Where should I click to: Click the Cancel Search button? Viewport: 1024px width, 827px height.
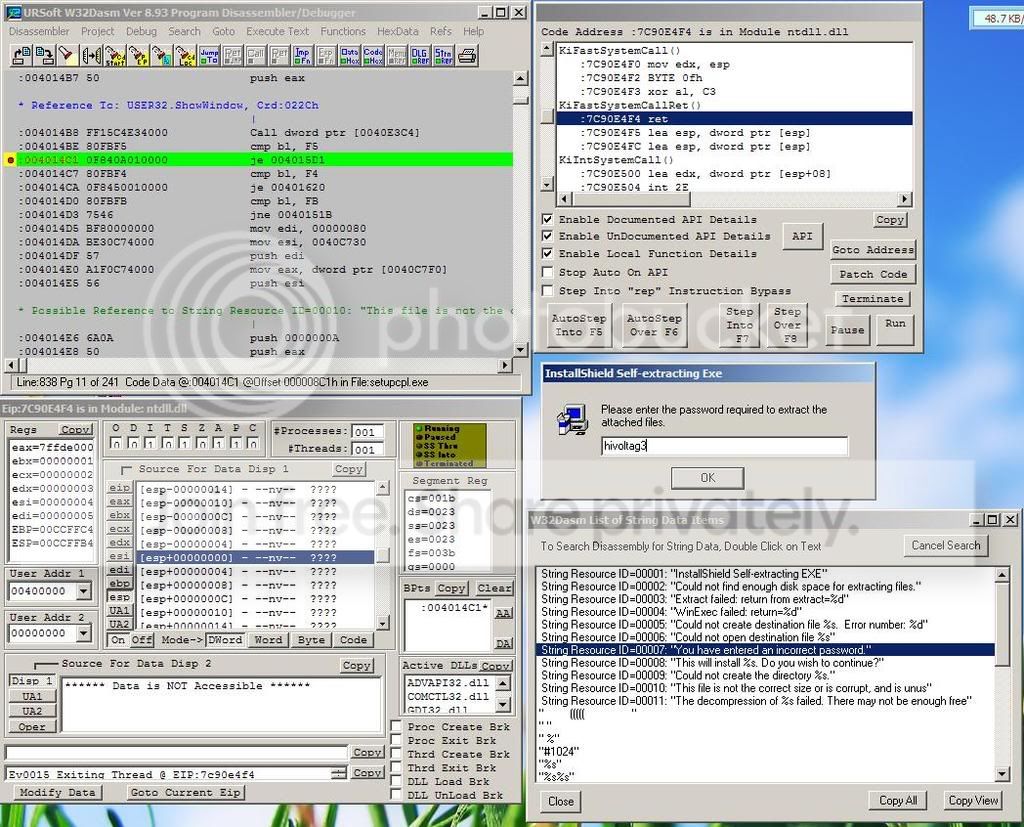tap(946, 545)
